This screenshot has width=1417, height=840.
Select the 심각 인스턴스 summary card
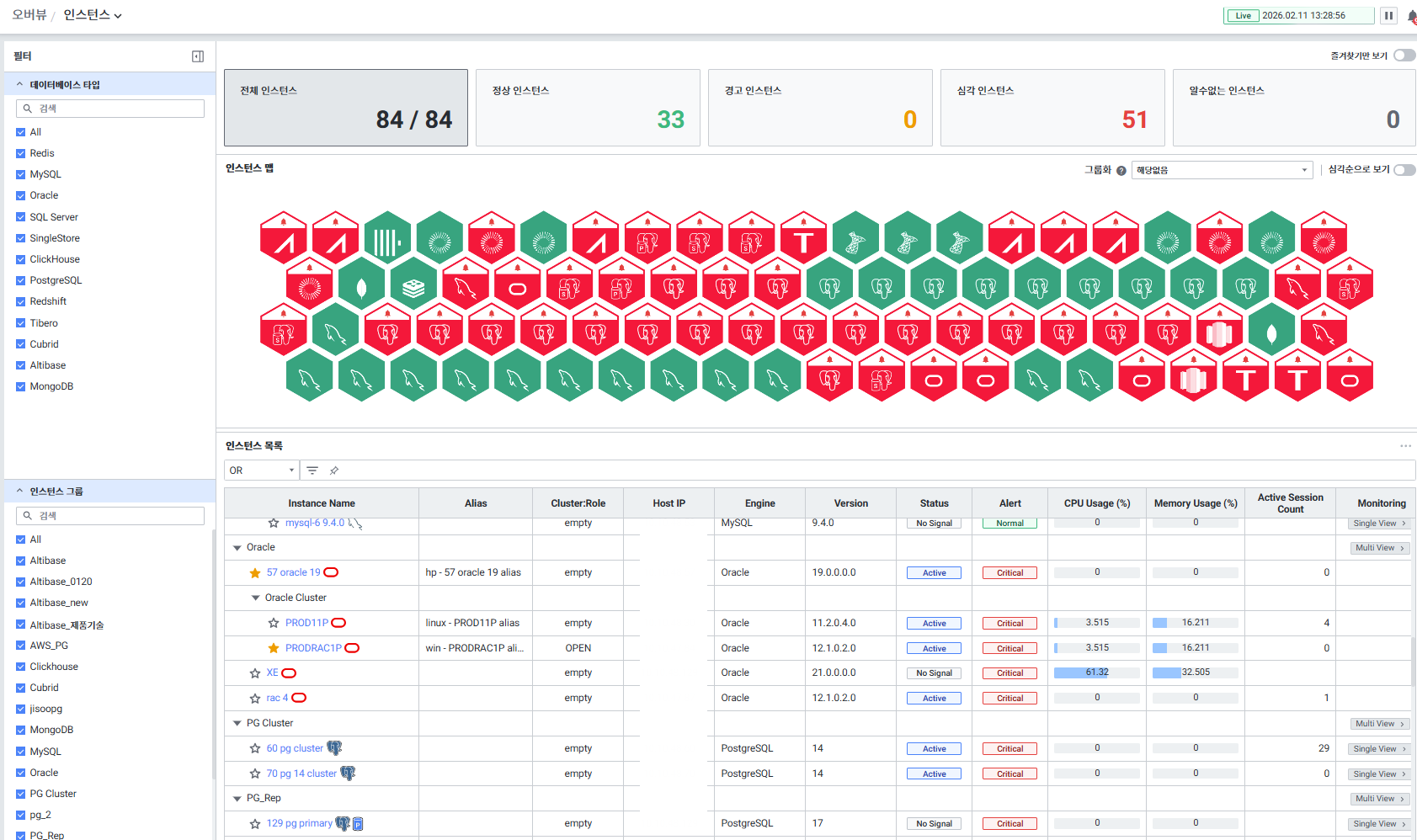pyautogui.click(x=1052, y=108)
